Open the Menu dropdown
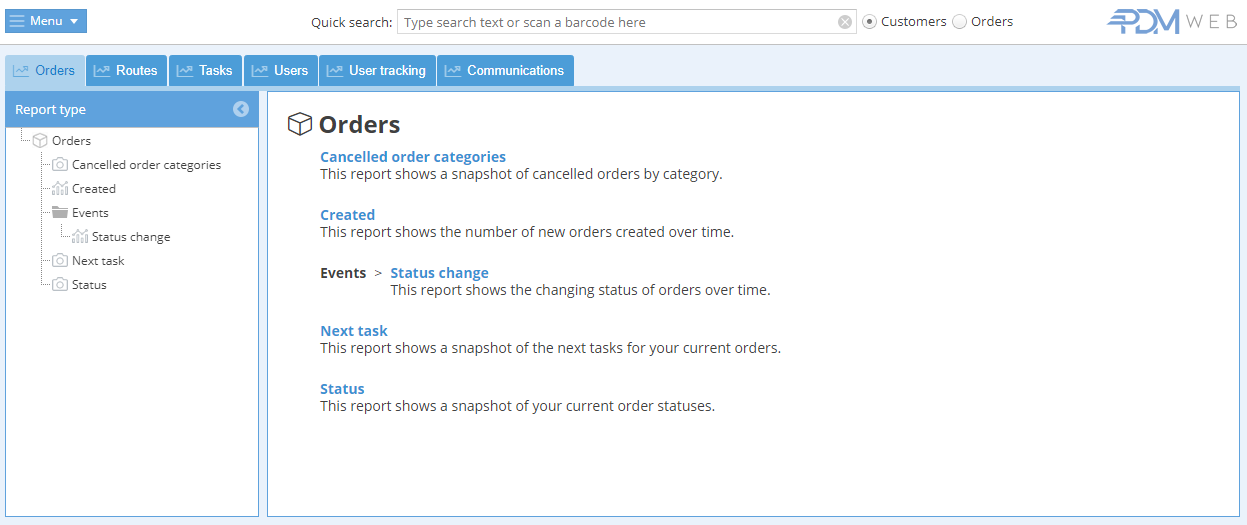1247x525 pixels. (46, 21)
